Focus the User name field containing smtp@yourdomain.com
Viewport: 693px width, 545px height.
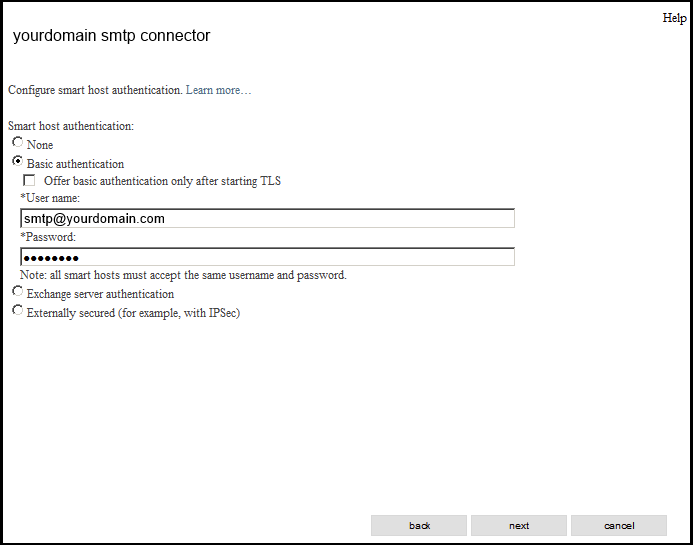coord(267,218)
